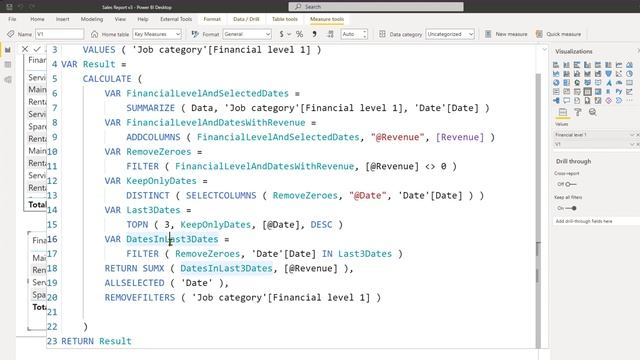The height and width of the screenshot is (360, 640).
Task: Open the Modeling ribbon tab
Action: tap(92, 19)
